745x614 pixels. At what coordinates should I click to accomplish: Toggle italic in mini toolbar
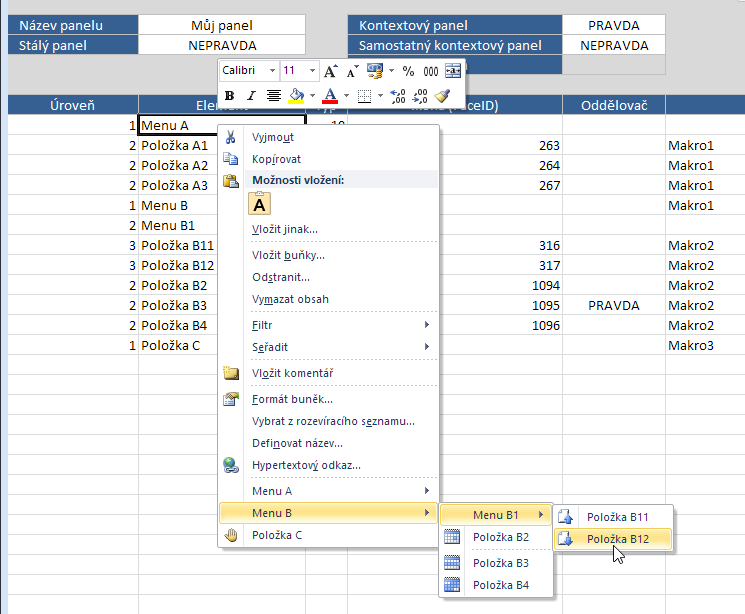251,96
